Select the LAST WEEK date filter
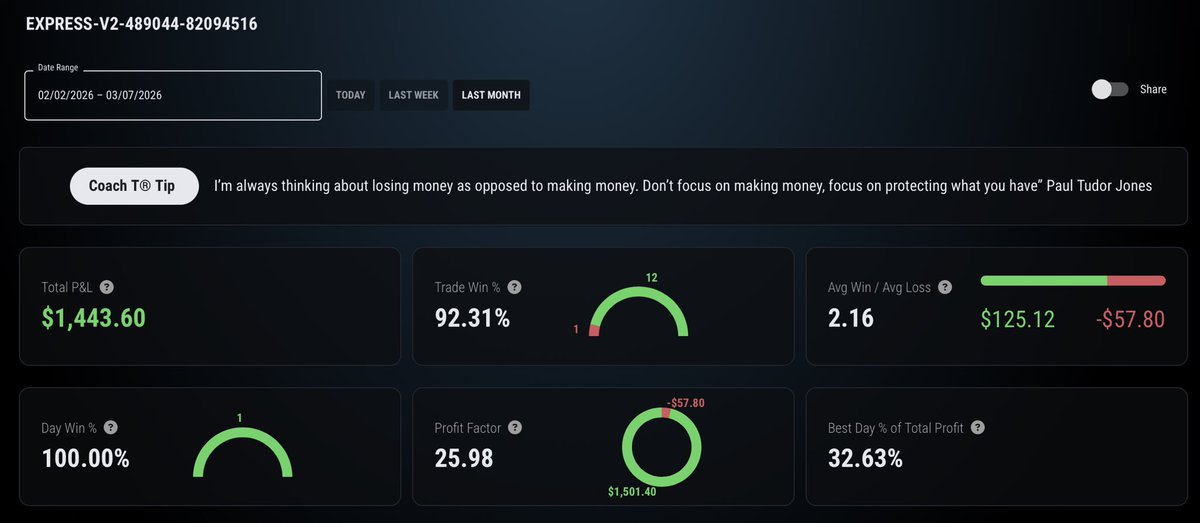Screen dimensions: 1200x523 coord(414,95)
